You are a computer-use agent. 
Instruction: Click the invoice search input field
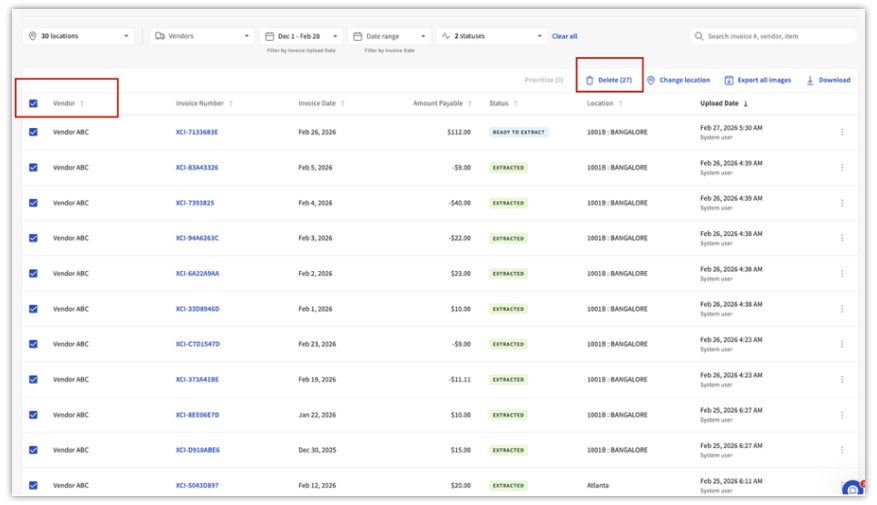(x=775, y=36)
